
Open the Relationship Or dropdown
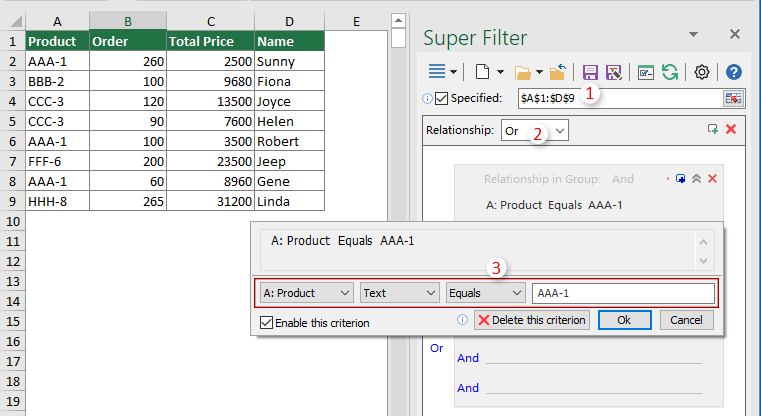(535, 130)
